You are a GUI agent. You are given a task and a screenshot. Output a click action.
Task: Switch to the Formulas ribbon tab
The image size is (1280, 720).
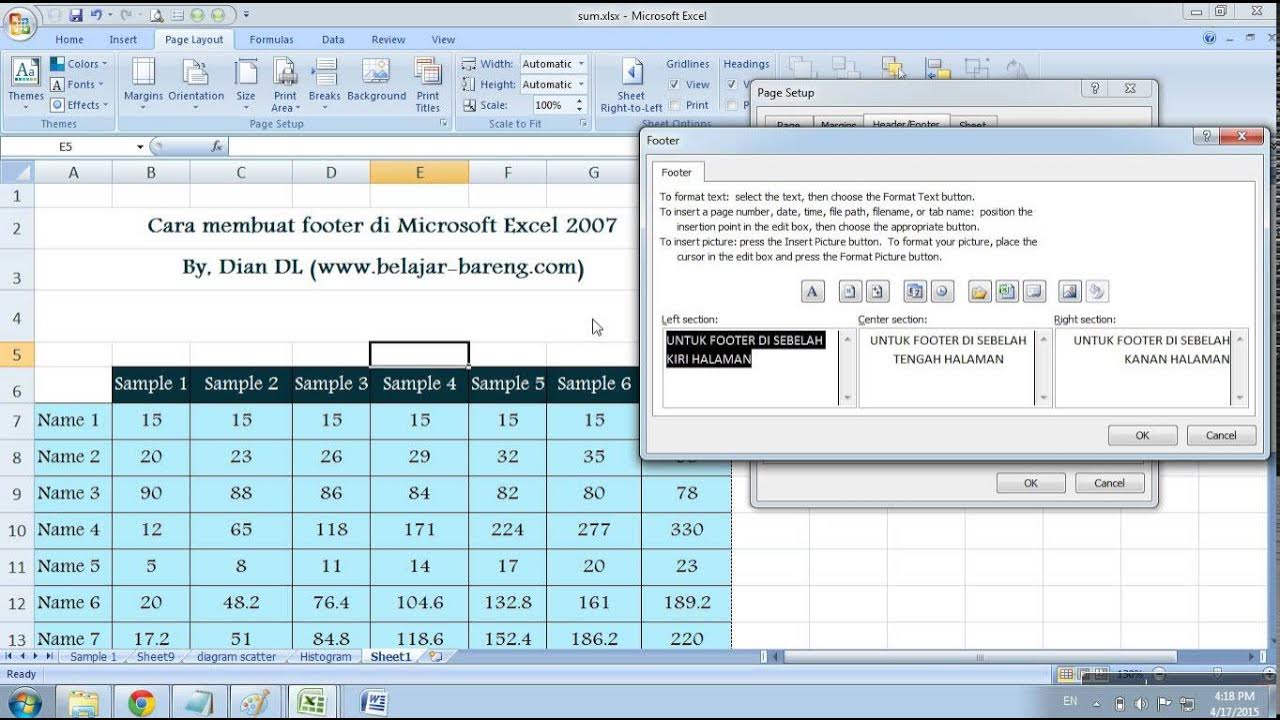coord(271,40)
